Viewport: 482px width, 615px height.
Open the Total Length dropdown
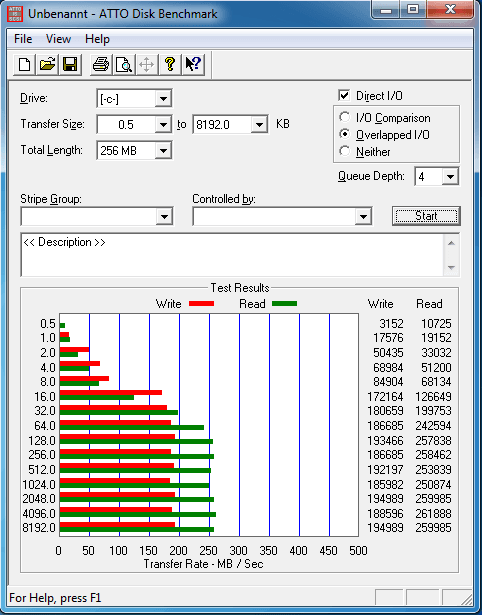click(163, 151)
